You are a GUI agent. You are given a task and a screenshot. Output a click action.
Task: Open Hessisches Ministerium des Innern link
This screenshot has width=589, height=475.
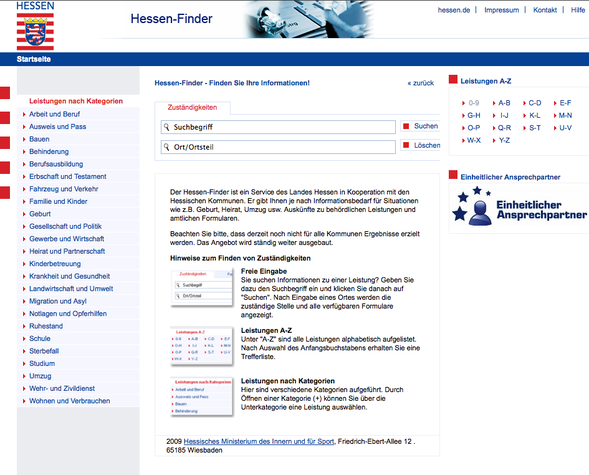pyautogui.click(x=259, y=442)
